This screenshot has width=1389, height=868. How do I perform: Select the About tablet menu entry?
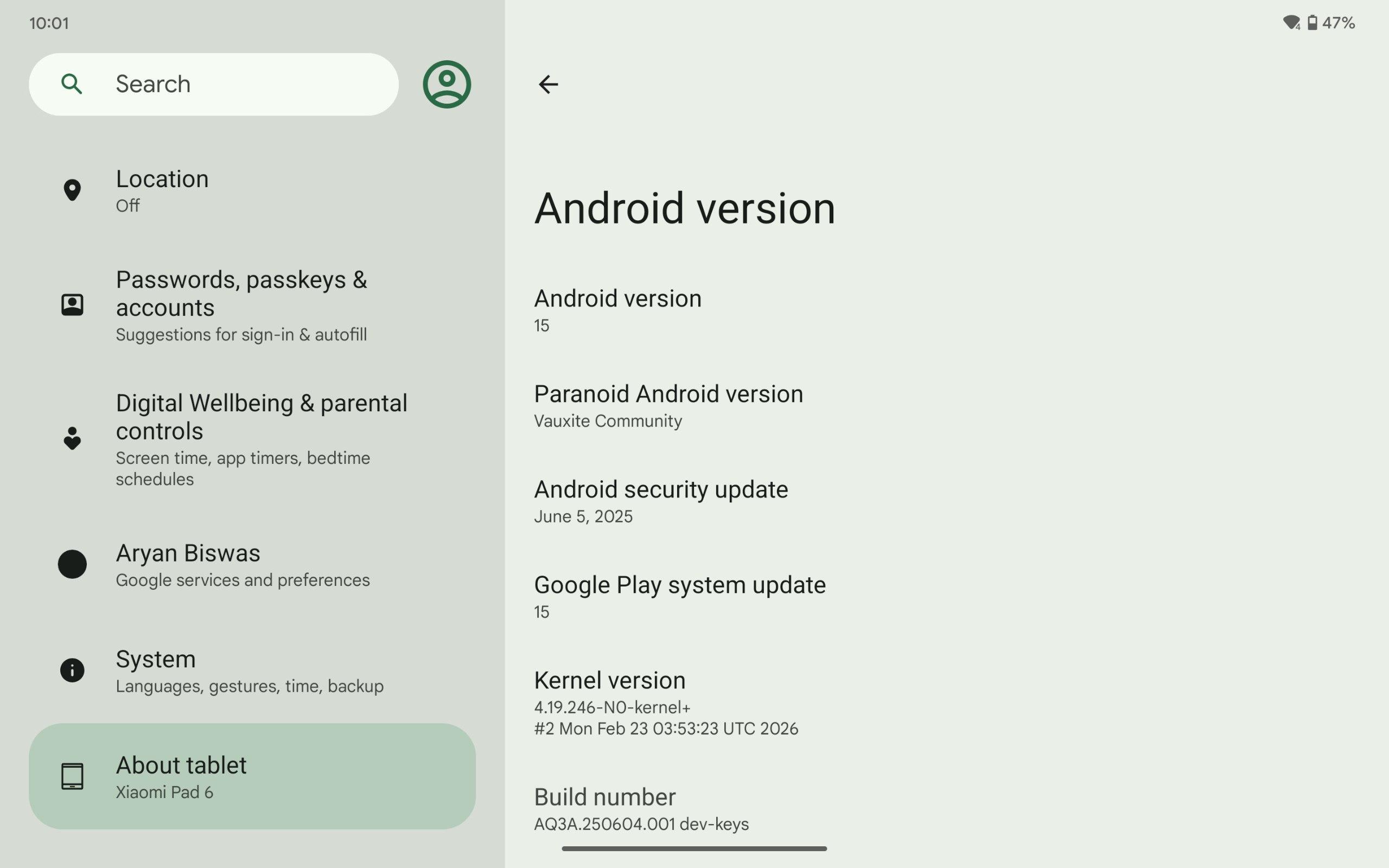point(252,776)
